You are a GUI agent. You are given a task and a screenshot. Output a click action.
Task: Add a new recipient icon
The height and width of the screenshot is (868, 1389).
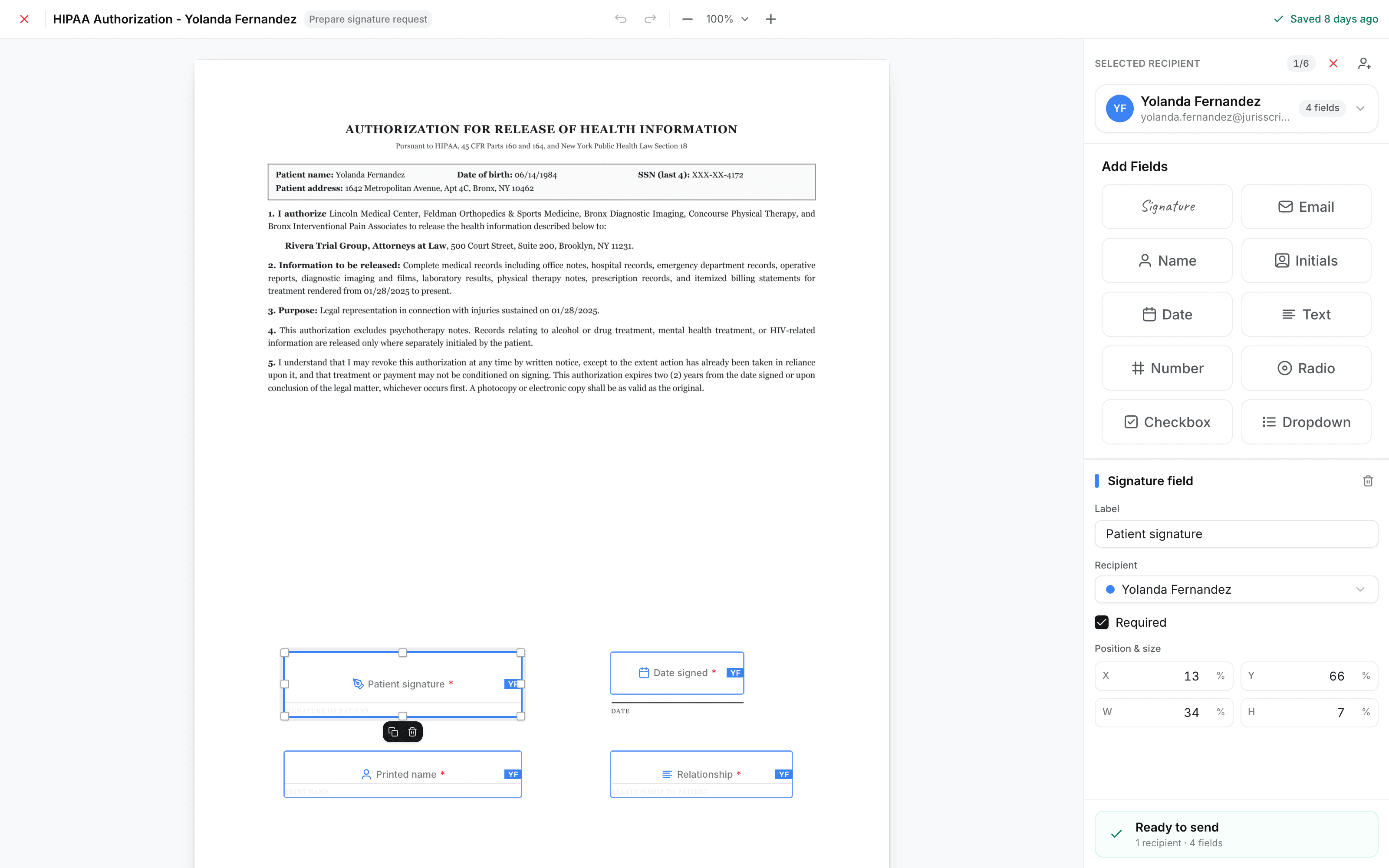[x=1364, y=63]
